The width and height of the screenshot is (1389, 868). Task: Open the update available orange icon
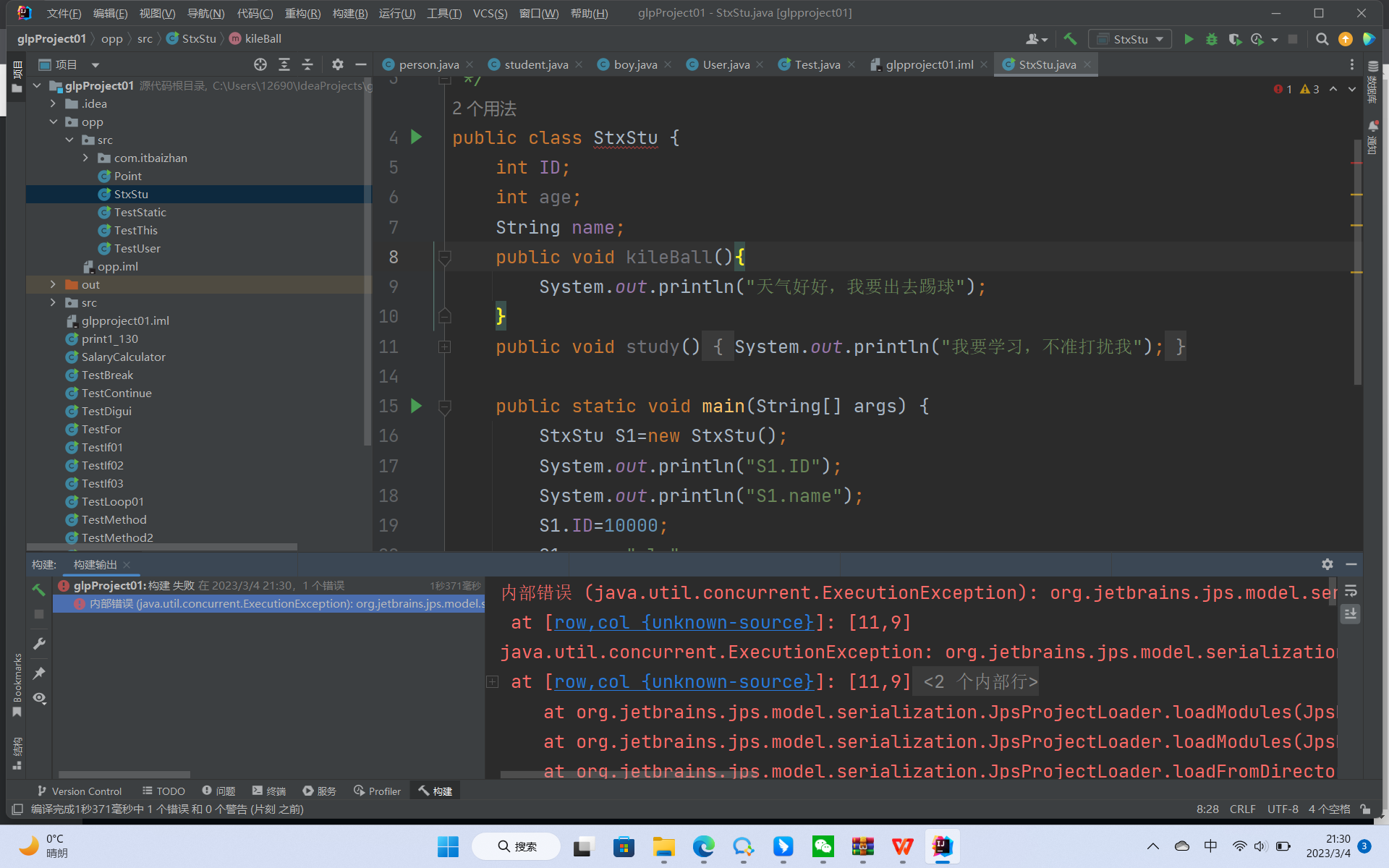coord(1345,39)
